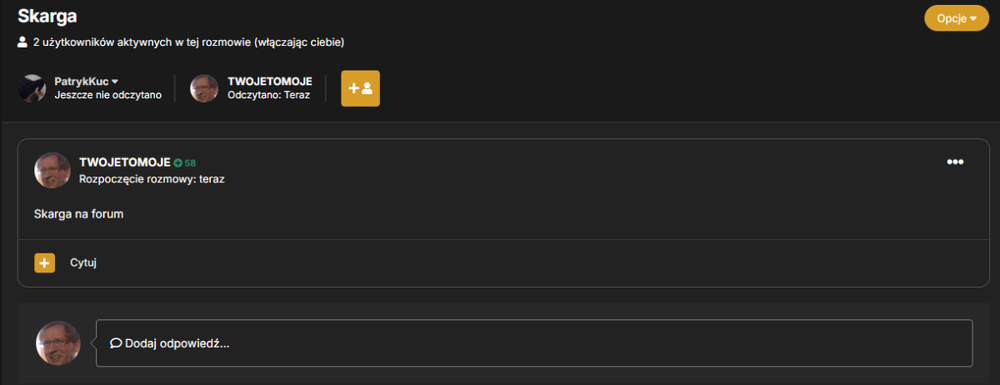Open the post author's avatar in the message
1000x385 pixels.
coord(52,170)
